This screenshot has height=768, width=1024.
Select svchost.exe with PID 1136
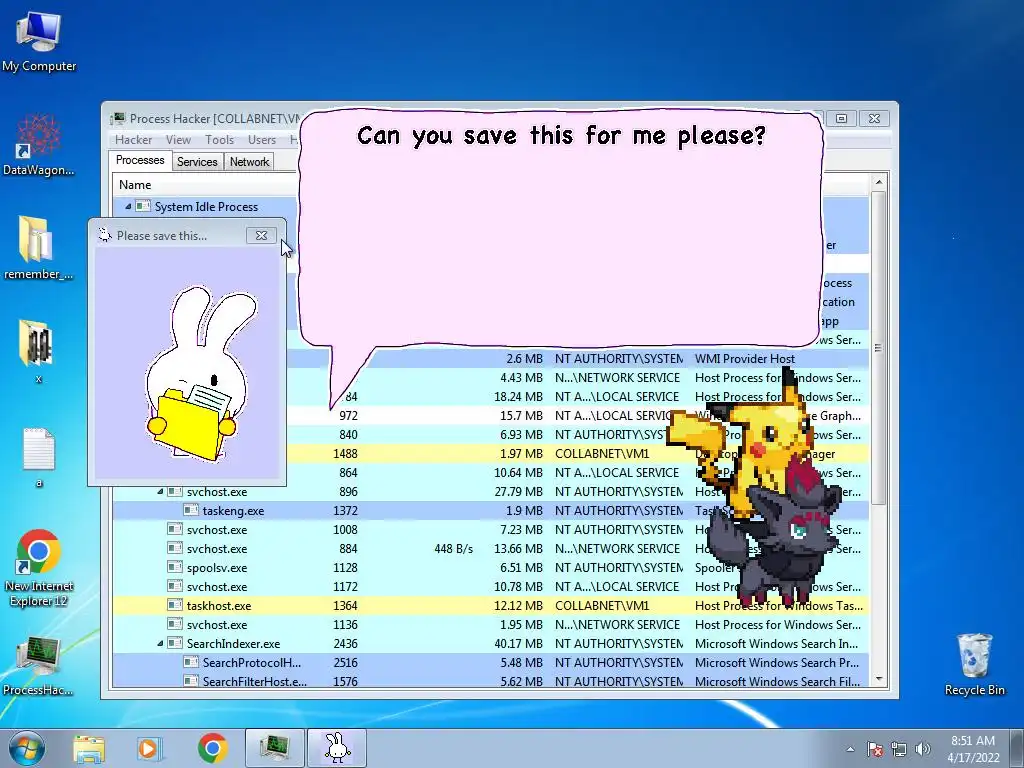coord(491,624)
